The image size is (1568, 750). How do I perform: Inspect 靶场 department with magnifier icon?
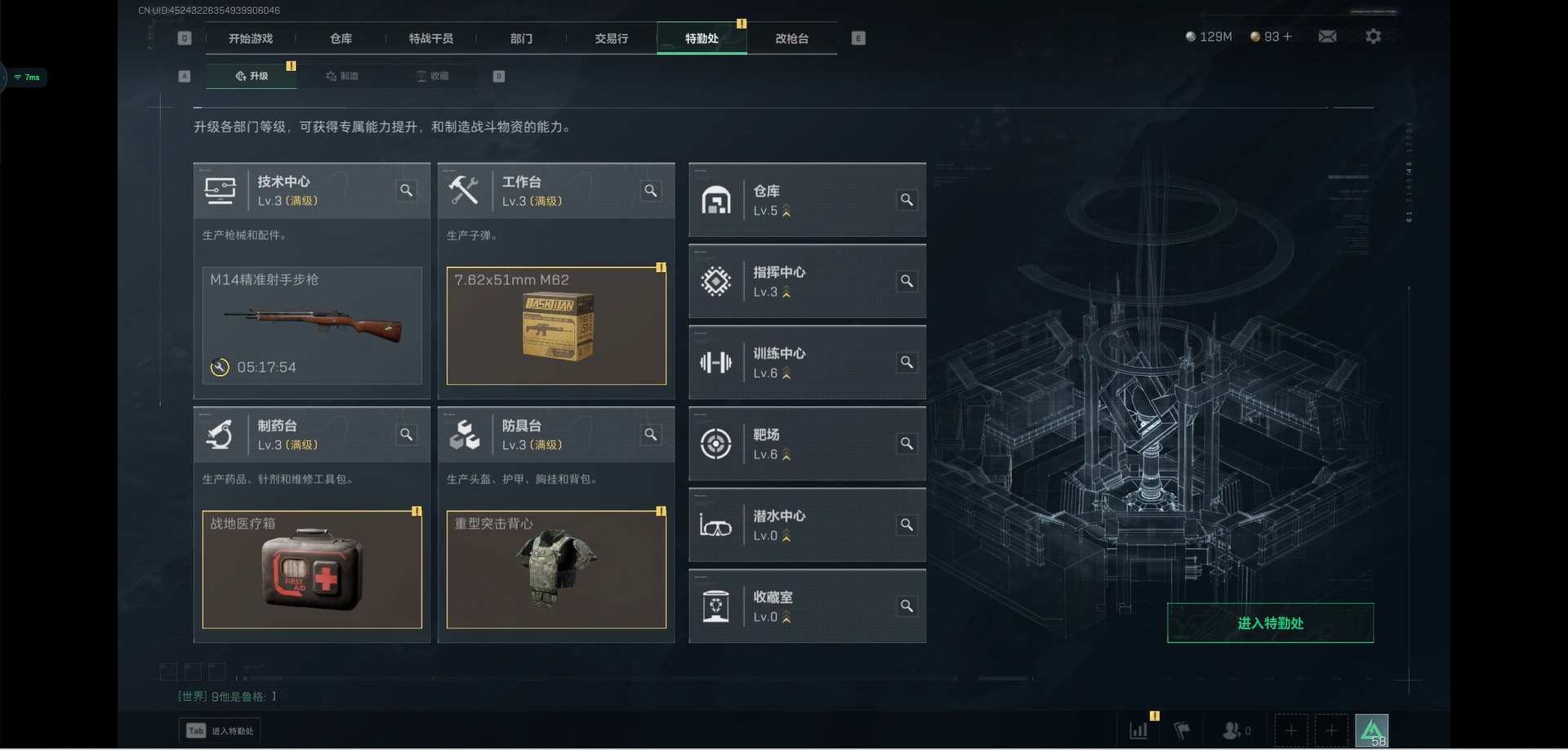click(906, 444)
